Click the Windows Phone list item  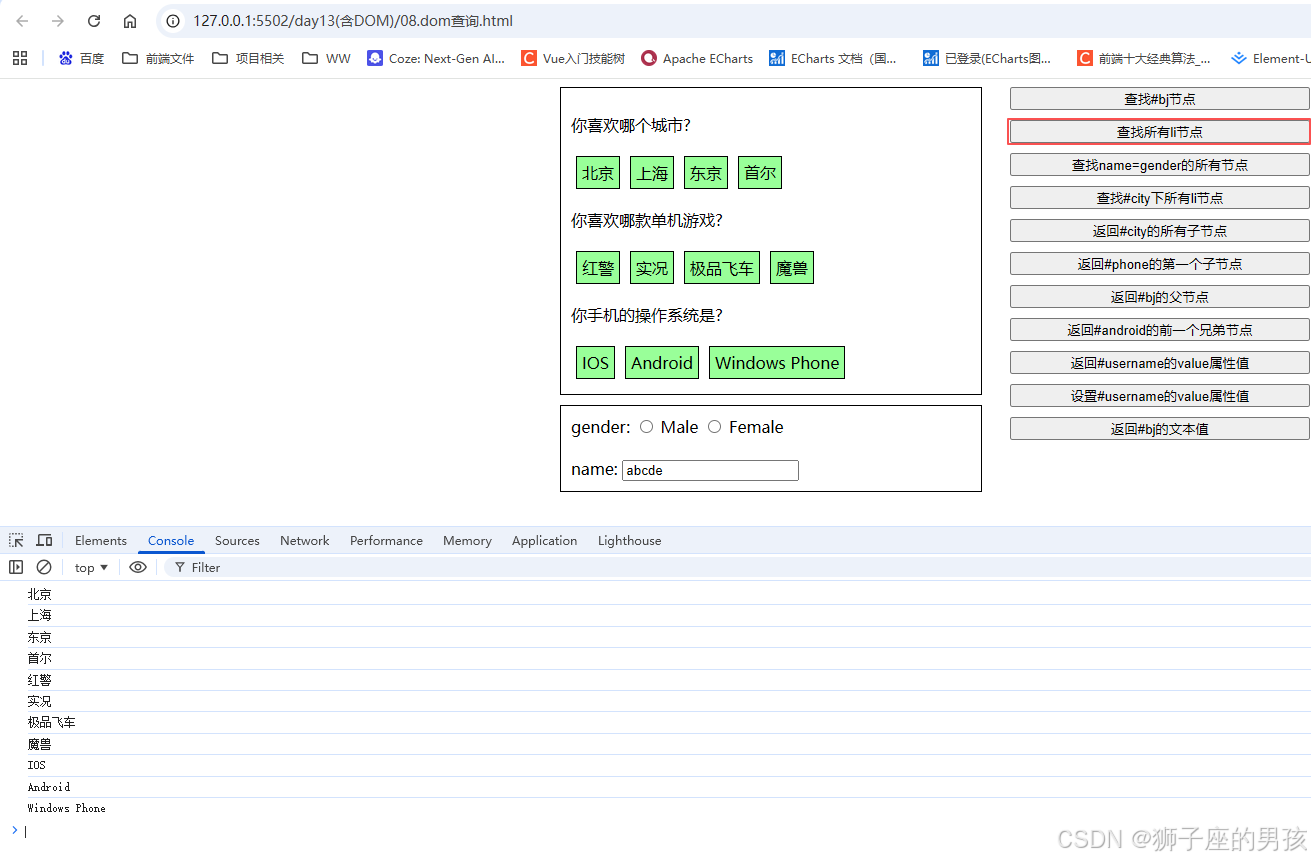[777, 362]
